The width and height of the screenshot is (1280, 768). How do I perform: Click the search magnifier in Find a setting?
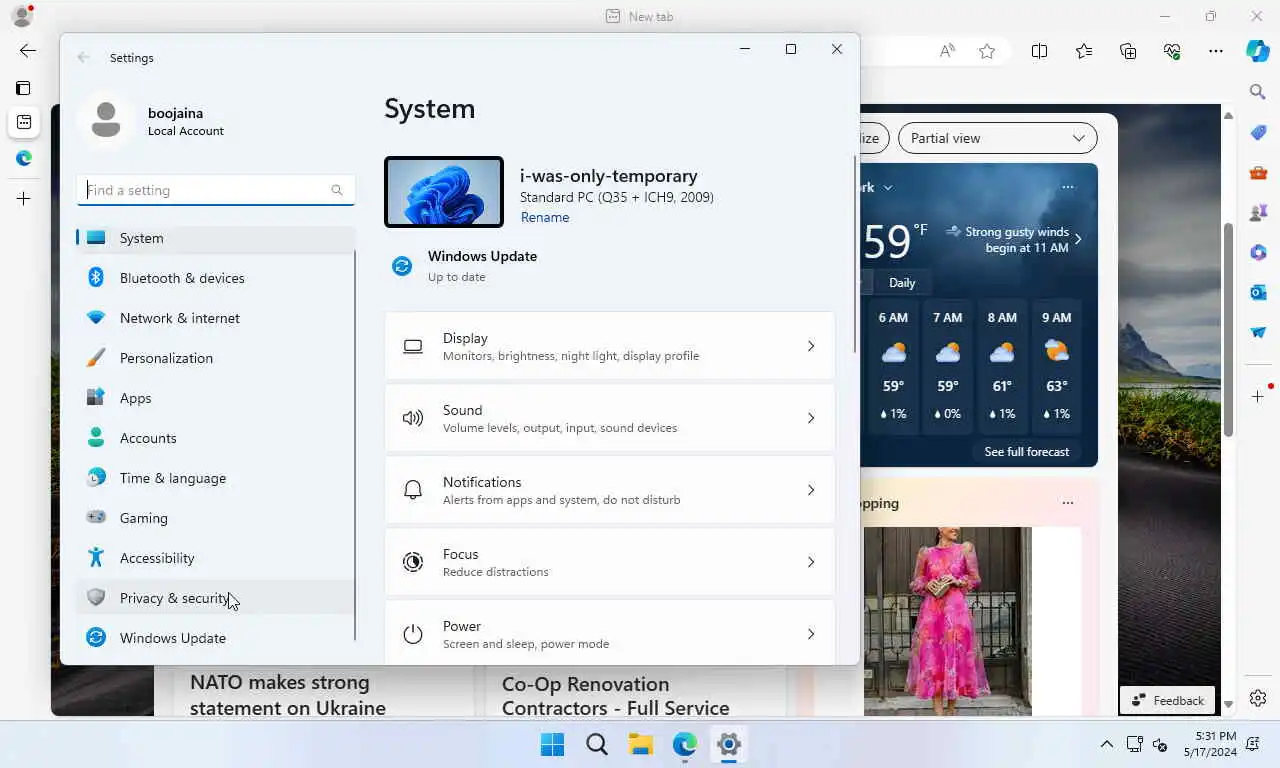point(337,190)
